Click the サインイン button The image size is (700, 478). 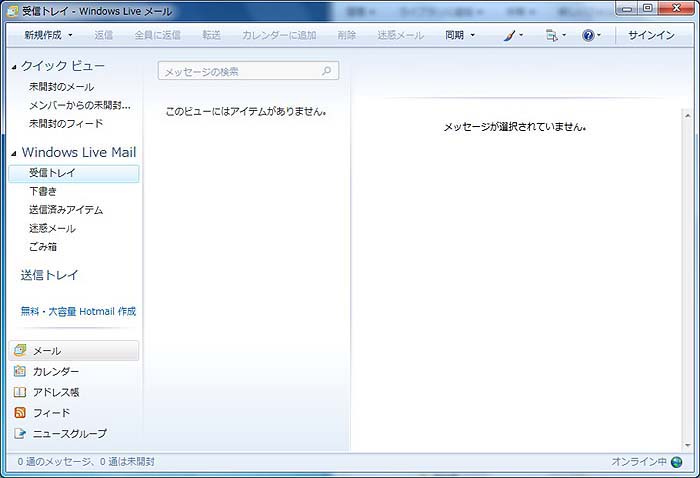pos(651,35)
